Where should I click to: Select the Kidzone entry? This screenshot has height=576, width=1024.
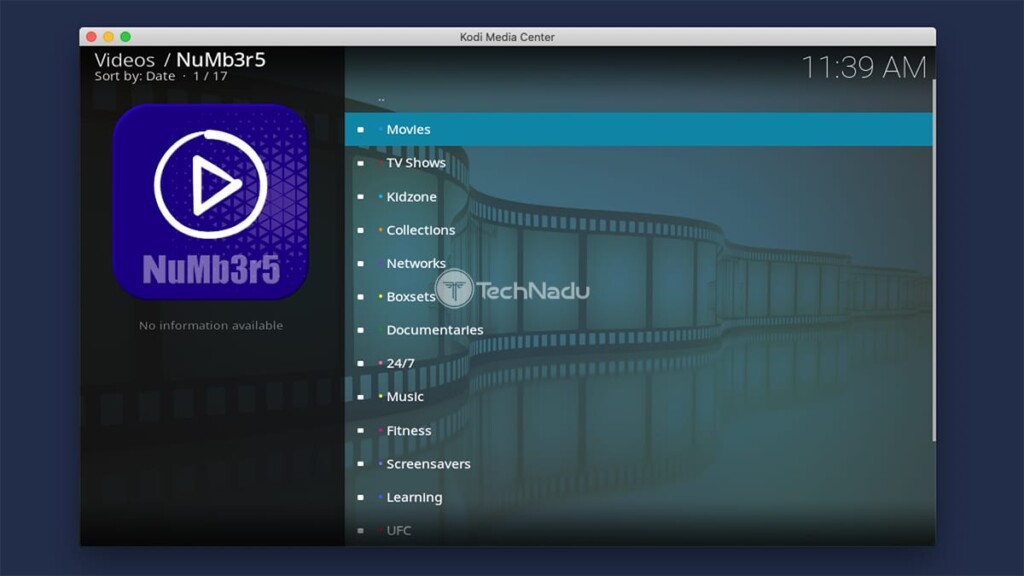639,197
